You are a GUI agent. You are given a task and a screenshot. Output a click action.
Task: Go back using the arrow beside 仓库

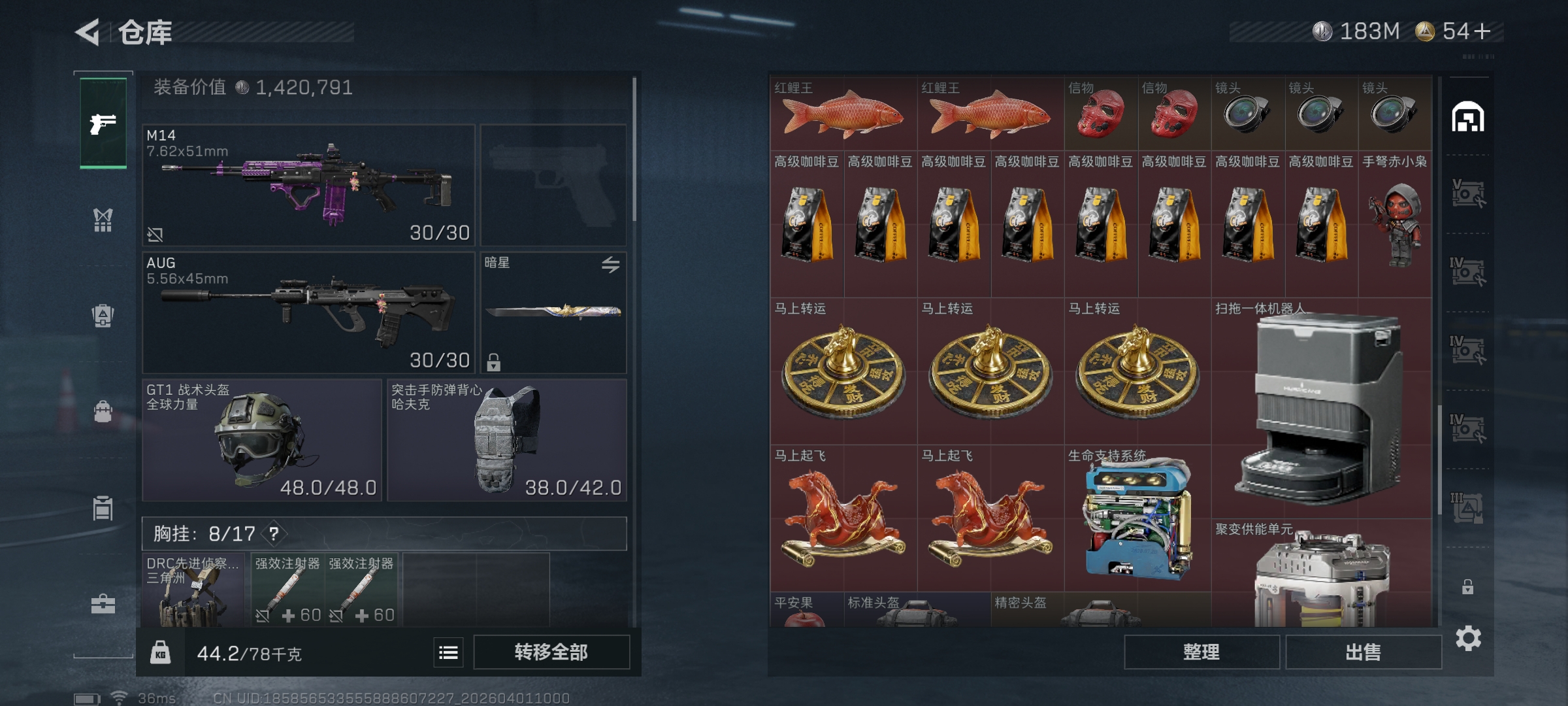pyautogui.click(x=88, y=32)
